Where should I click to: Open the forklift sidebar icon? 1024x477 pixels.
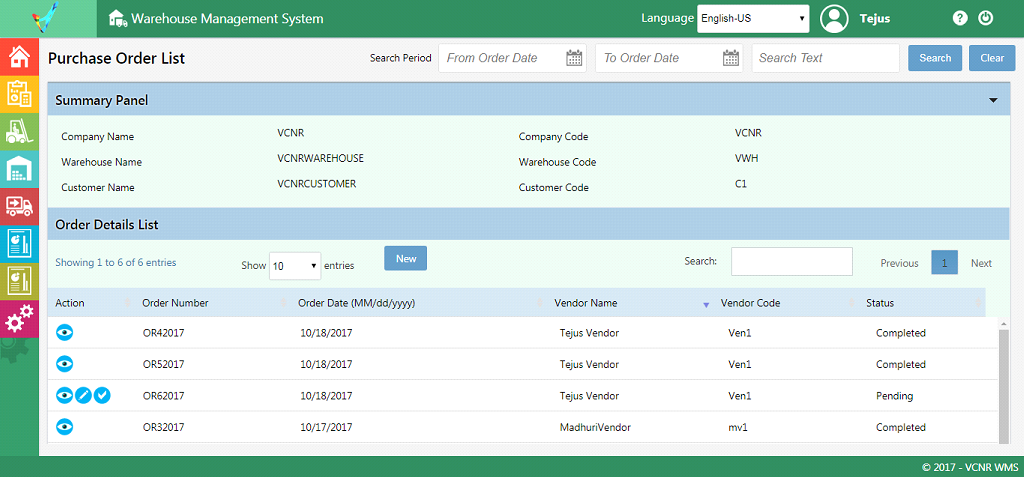coord(19,131)
